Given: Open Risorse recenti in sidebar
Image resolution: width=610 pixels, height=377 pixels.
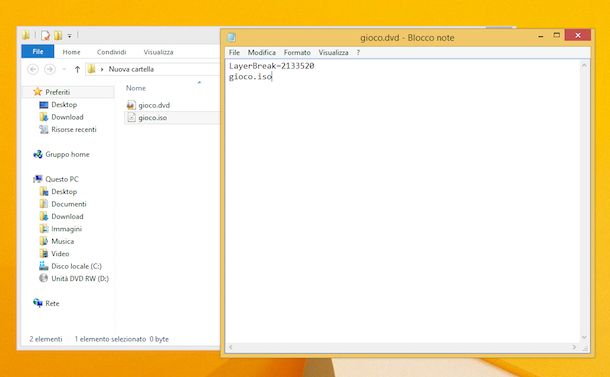Looking at the screenshot, I should pyautogui.click(x=74, y=130).
